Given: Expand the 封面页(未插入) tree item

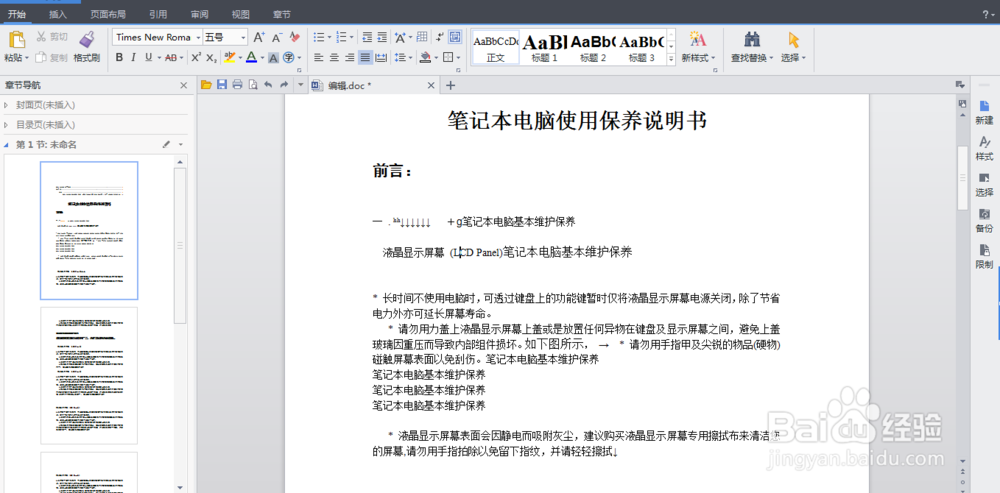Looking at the screenshot, I should (x=6, y=105).
